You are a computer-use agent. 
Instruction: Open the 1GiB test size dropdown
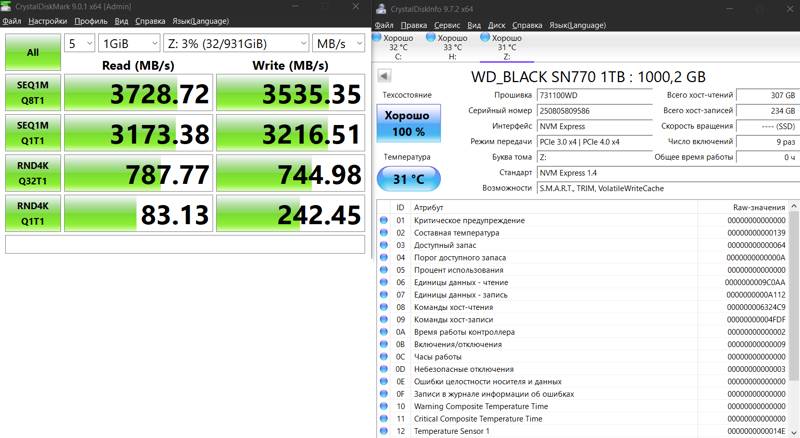point(129,43)
